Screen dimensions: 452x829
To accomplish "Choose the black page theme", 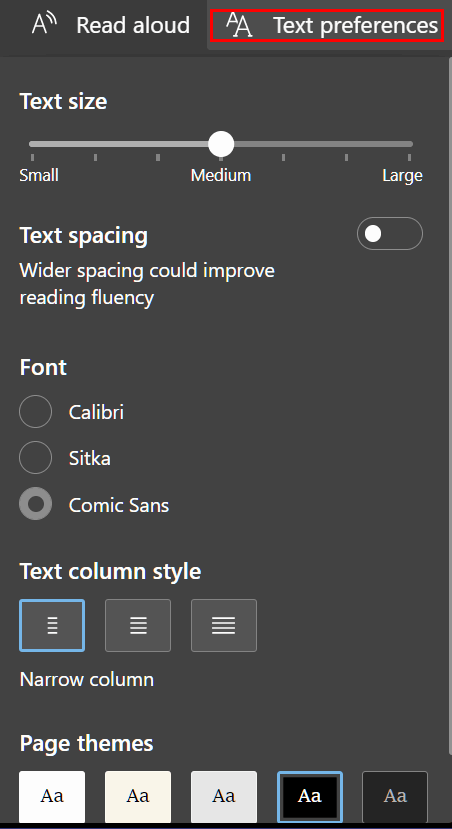I will (x=310, y=797).
